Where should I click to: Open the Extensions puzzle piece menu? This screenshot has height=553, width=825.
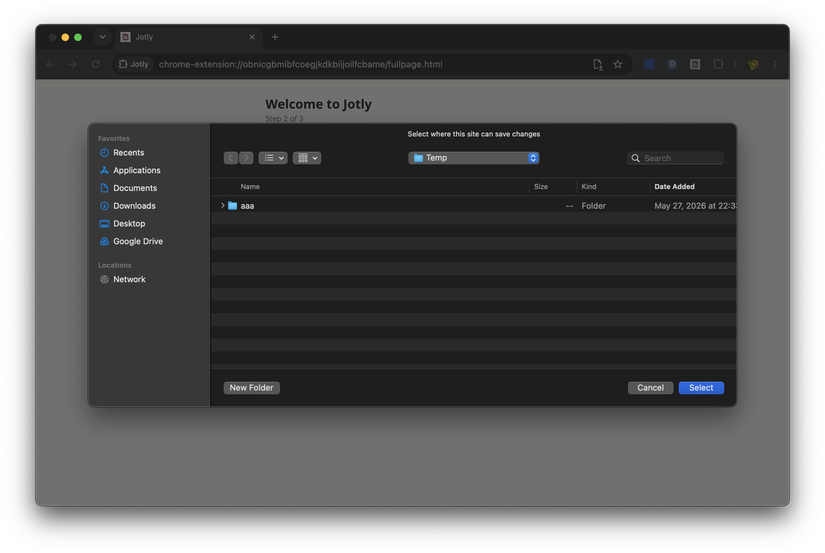point(718,64)
